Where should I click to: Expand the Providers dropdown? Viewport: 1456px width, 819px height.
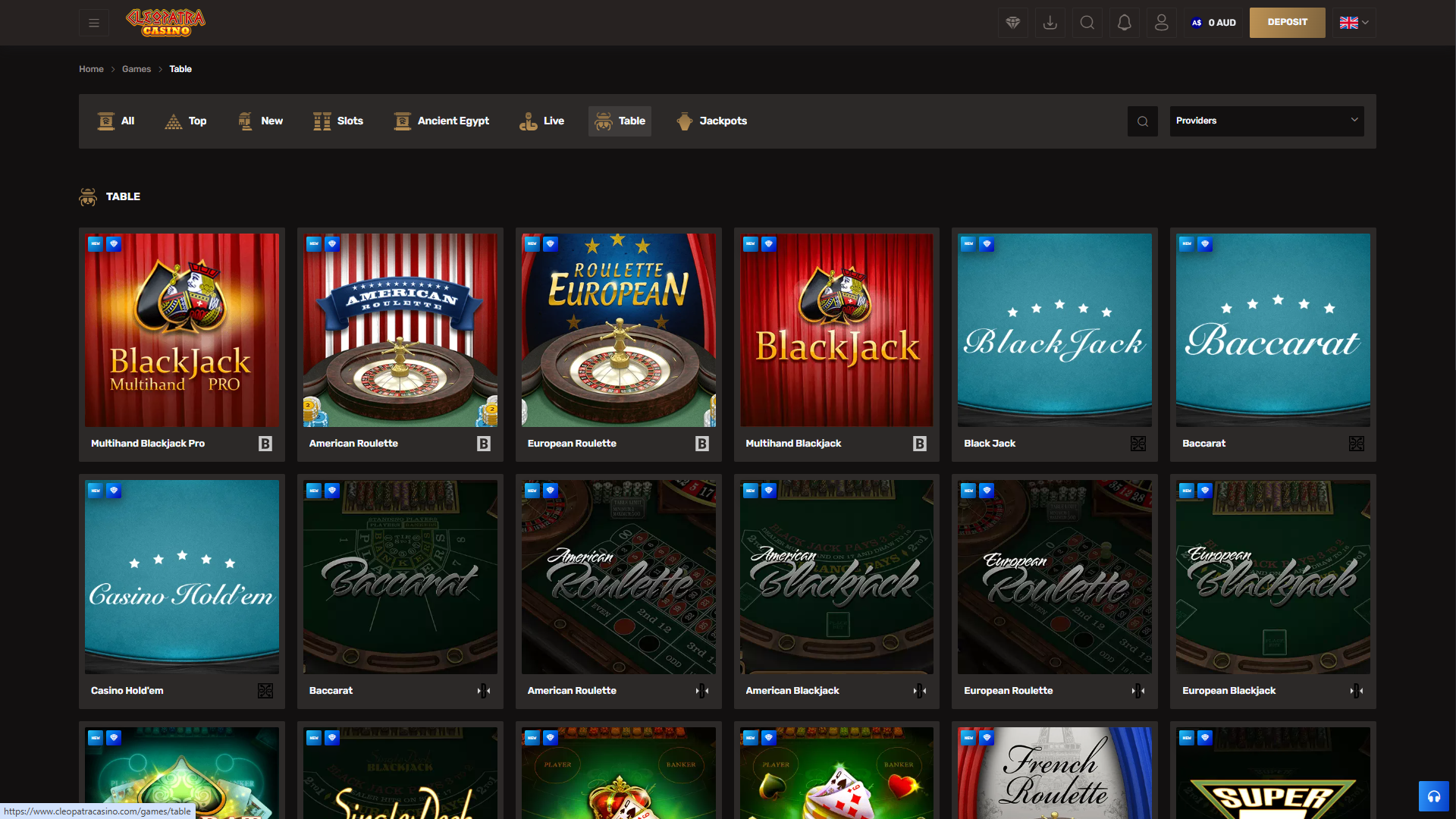pos(1266,121)
